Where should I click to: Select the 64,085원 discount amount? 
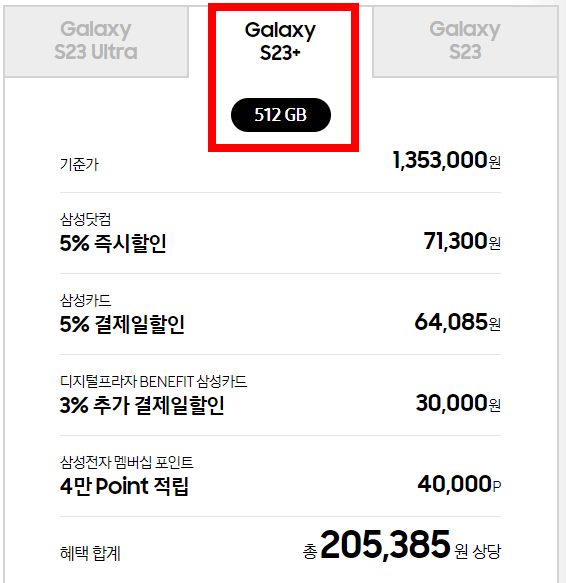pyautogui.click(x=457, y=322)
